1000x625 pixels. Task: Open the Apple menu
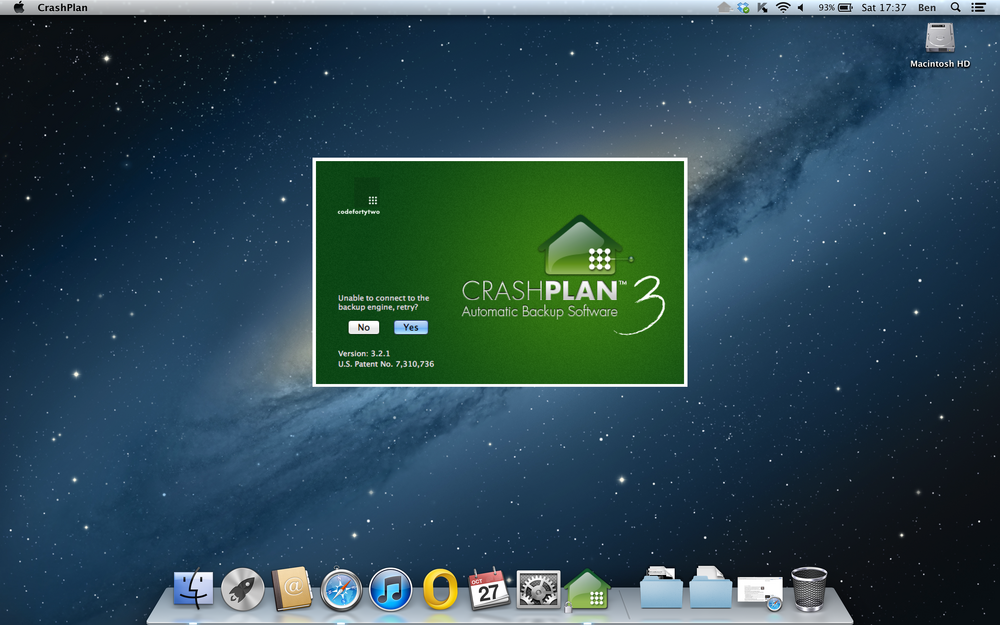[x=19, y=8]
